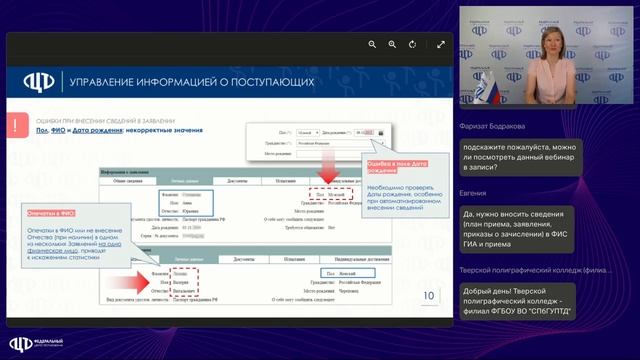640x360 pixels.
Task: Open the Пол dropdown in the form snippet
Action: tap(308, 133)
